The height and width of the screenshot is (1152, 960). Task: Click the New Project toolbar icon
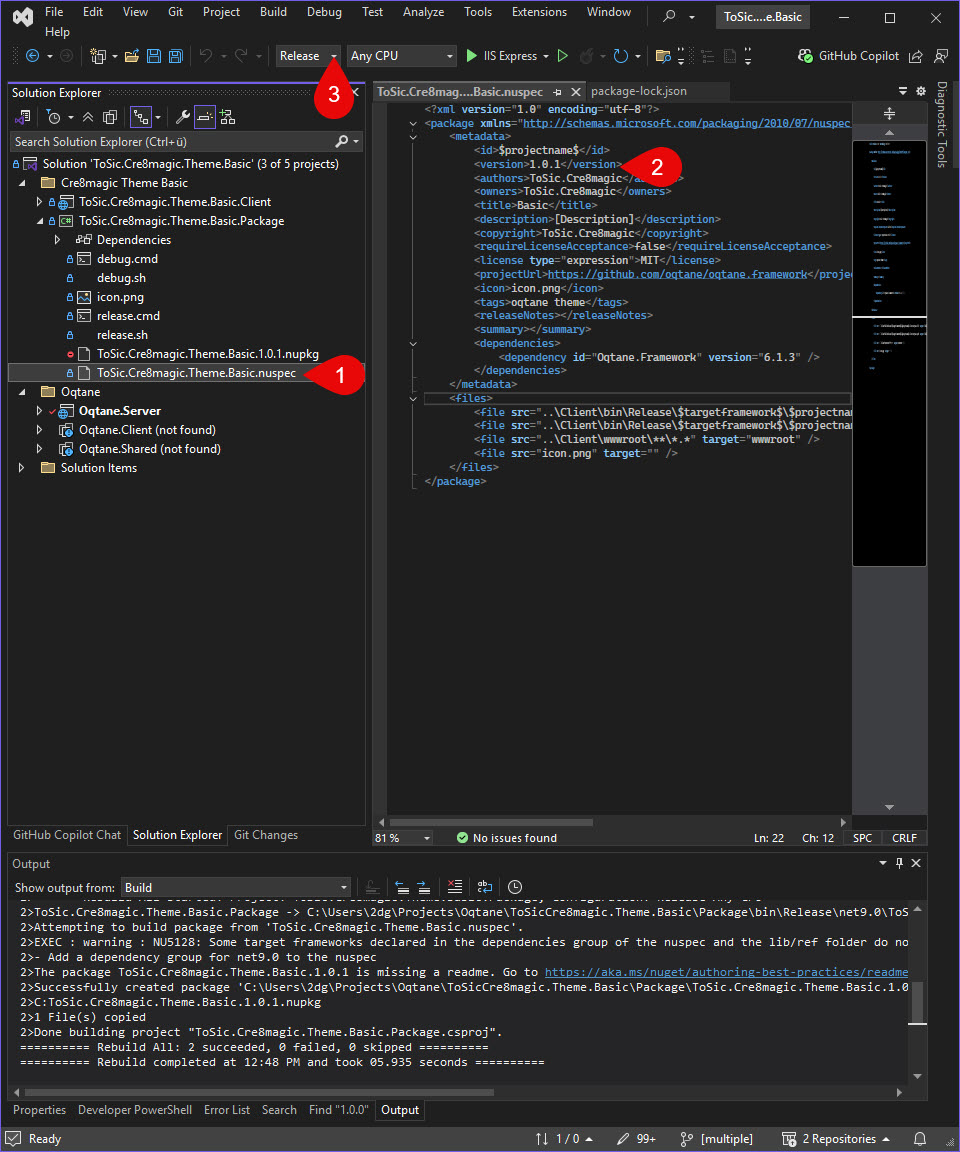98,56
